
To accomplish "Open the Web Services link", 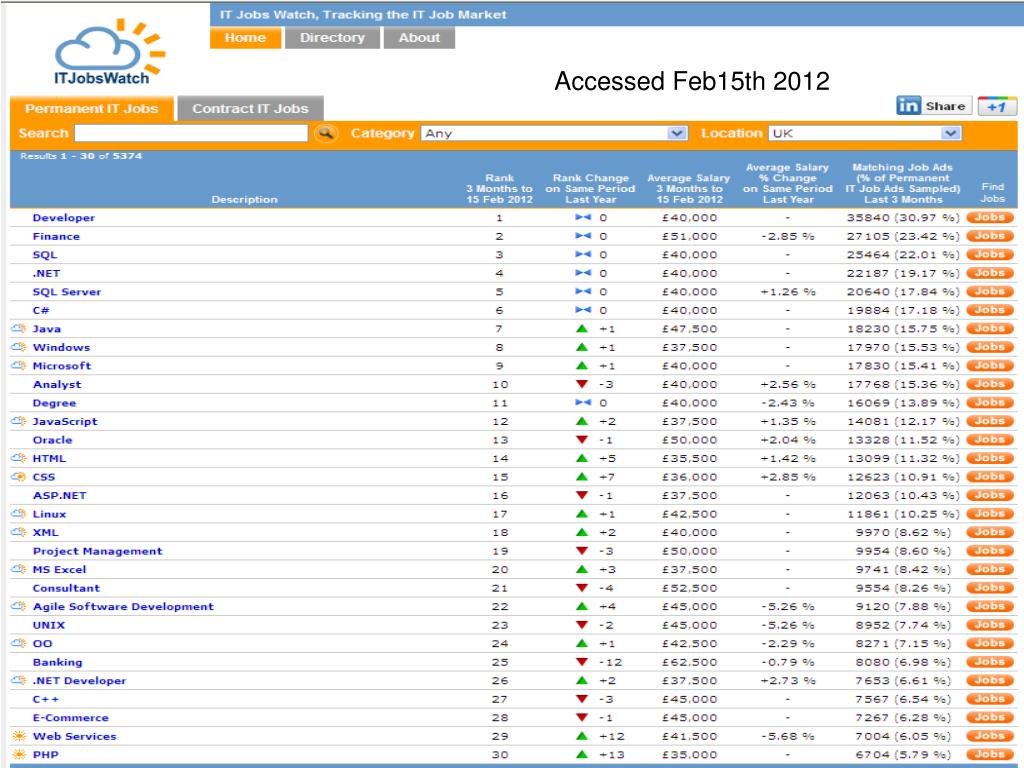I will coord(75,736).
